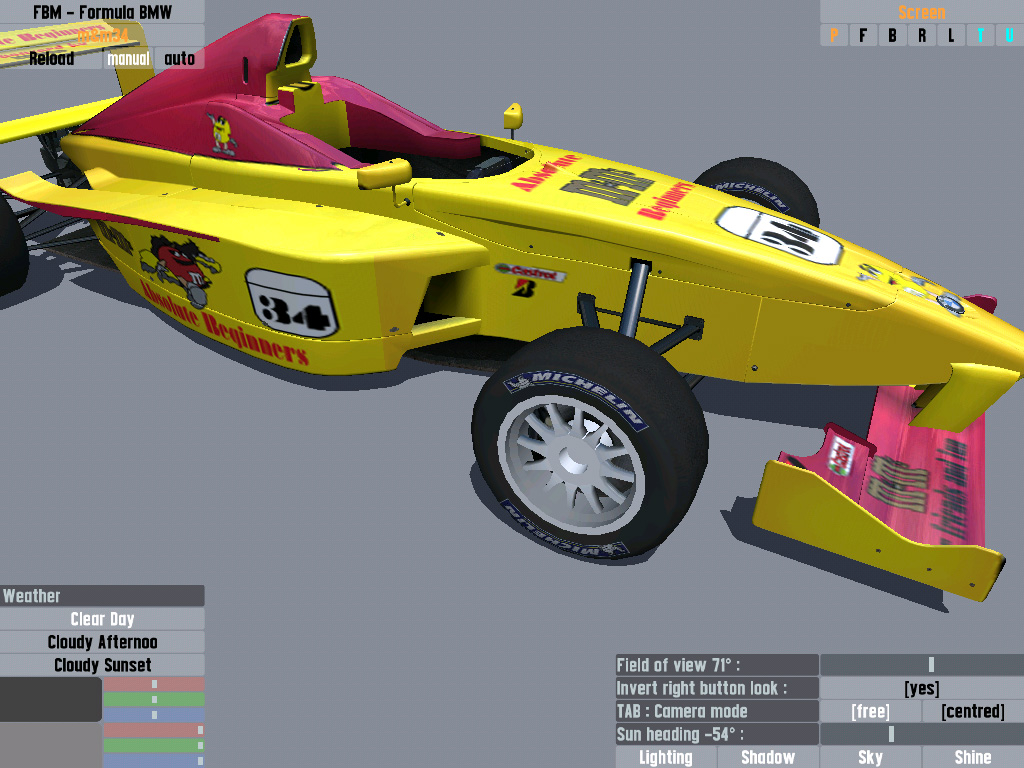Screen dimensions: 1024x768
Task: Adjust the upper red color slider
Action: click(x=154, y=684)
